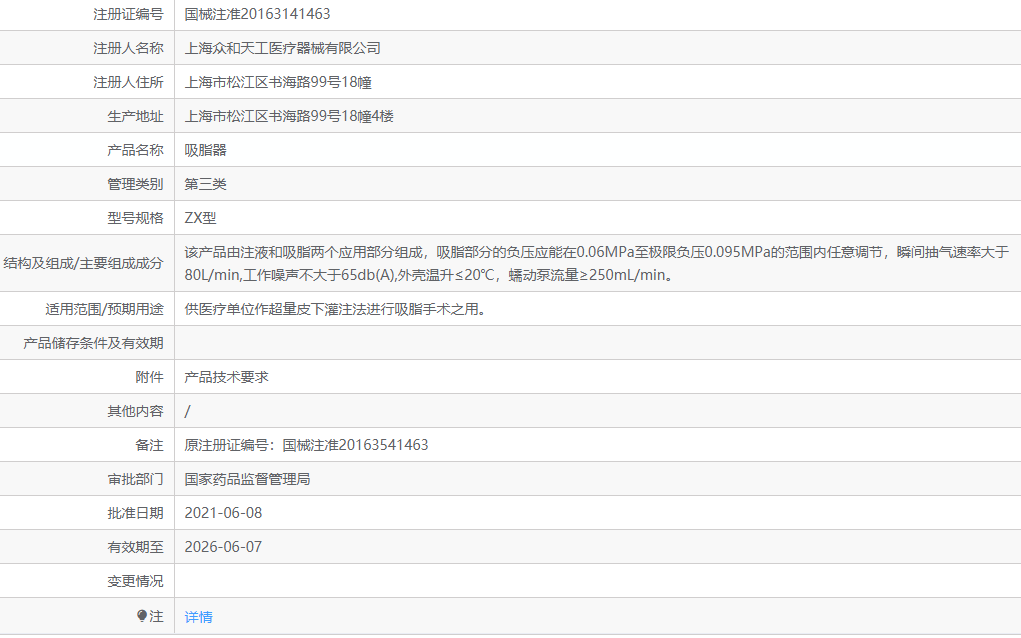Click the 管理类别 label
Image resolution: width=1021 pixels, height=638 pixels.
135,184
